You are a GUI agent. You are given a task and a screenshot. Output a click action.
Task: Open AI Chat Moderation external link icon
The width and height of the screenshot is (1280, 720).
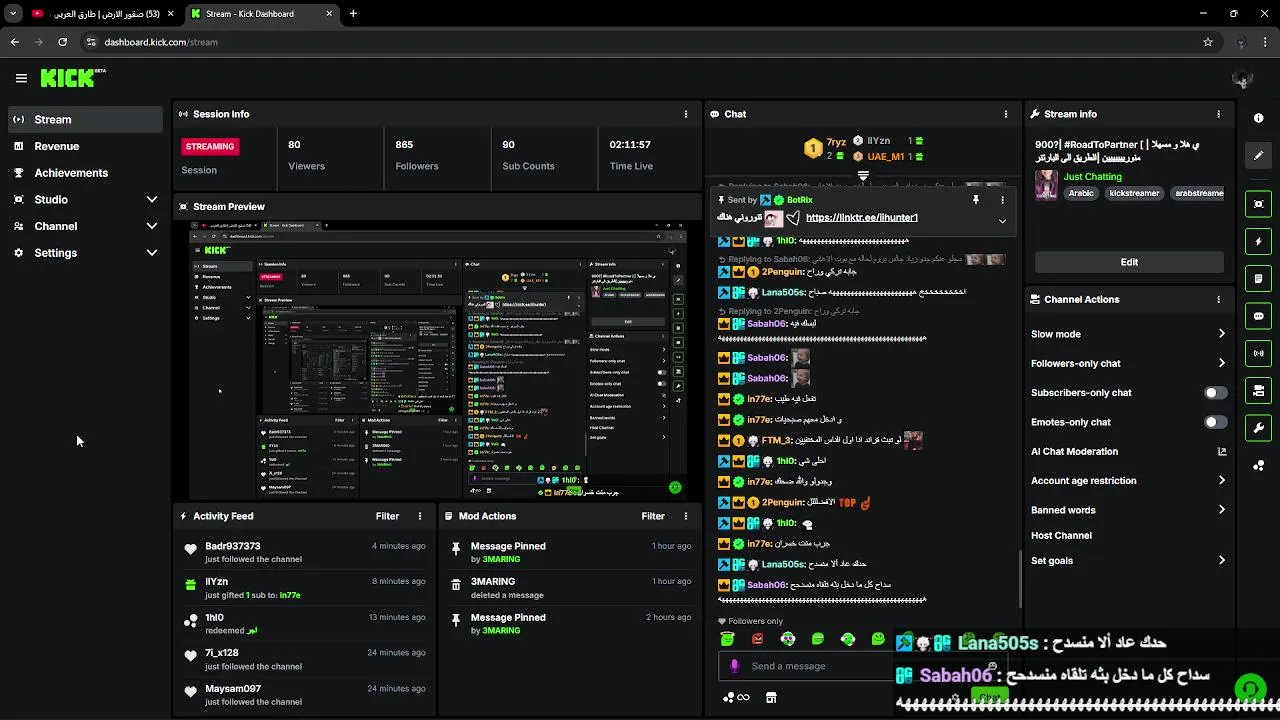pos(1221,451)
